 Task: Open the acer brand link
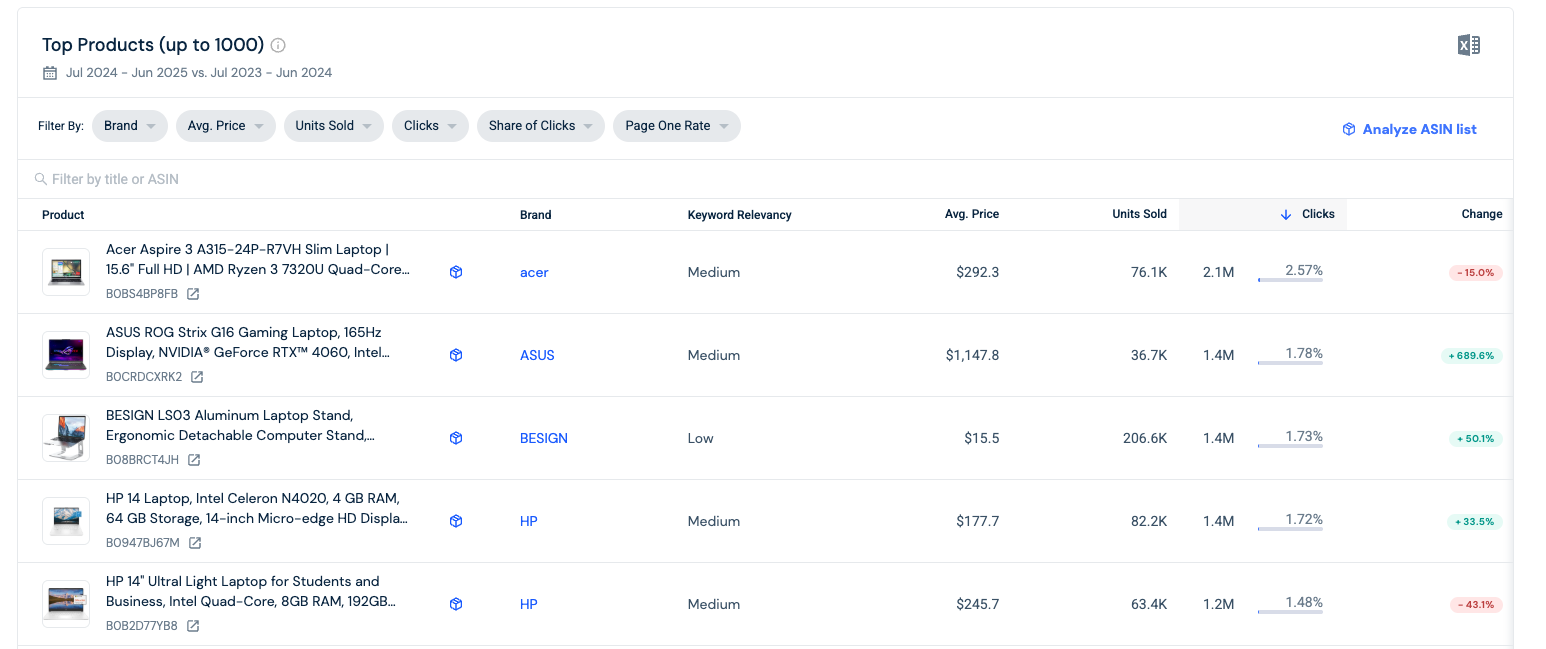(x=534, y=272)
